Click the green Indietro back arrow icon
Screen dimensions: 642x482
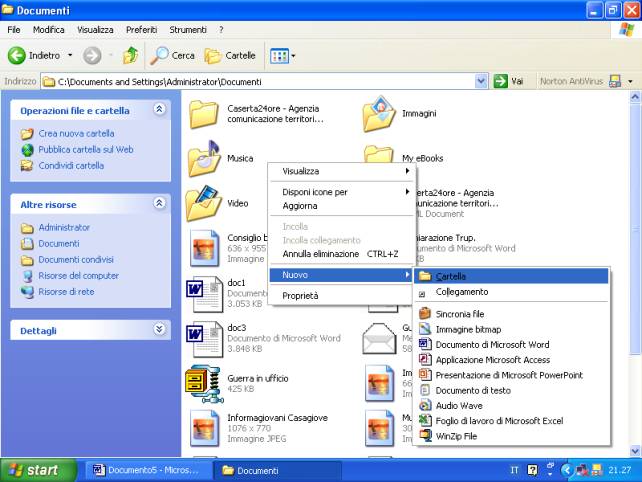(x=17, y=55)
